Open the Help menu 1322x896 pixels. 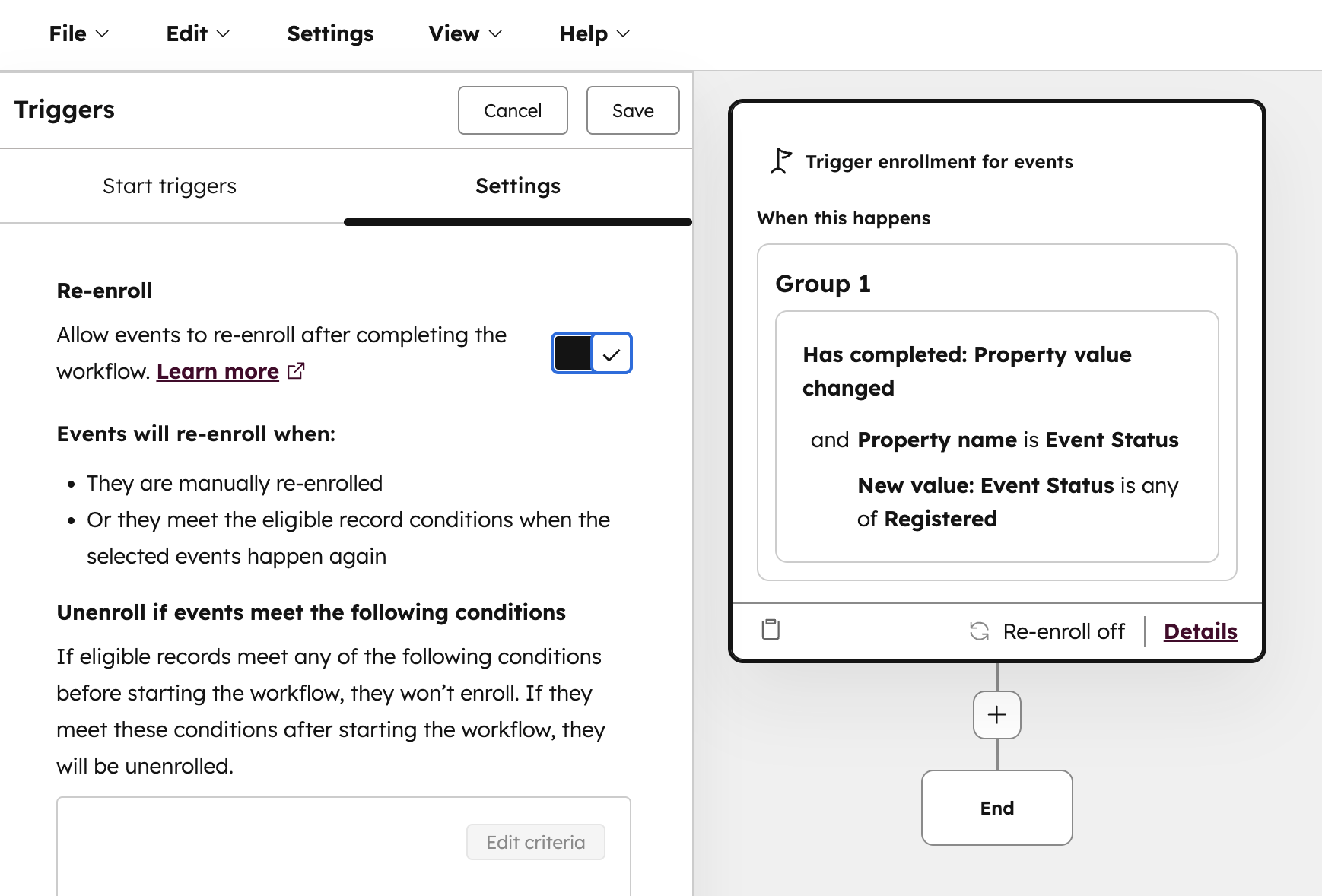click(595, 33)
